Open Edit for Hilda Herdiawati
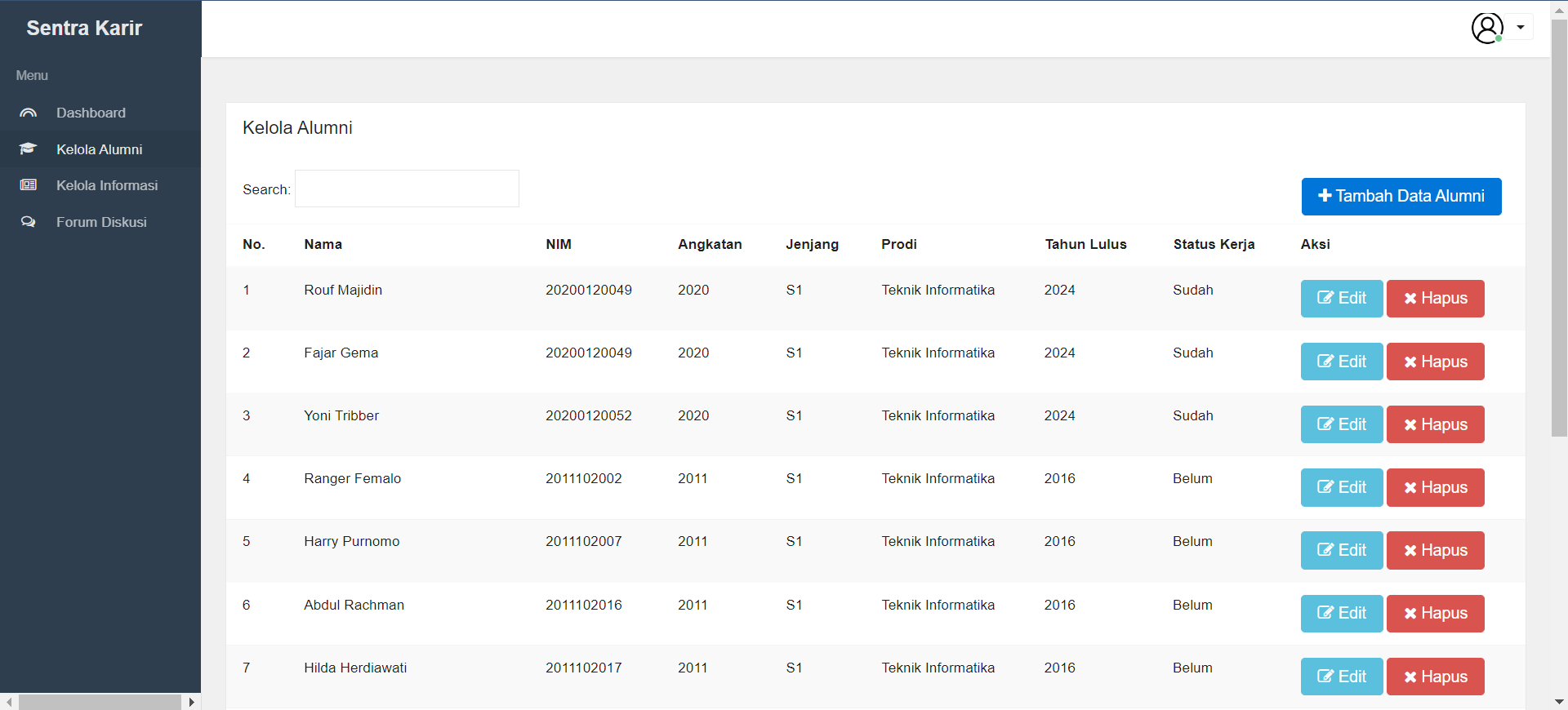1568x710 pixels. pyautogui.click(x=1341, y=677)
